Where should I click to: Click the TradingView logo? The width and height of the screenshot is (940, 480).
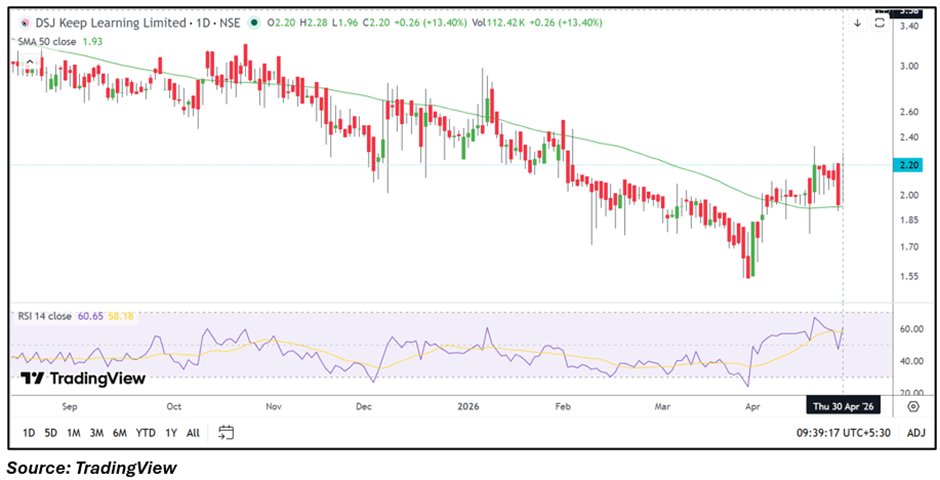click(83, 378)
